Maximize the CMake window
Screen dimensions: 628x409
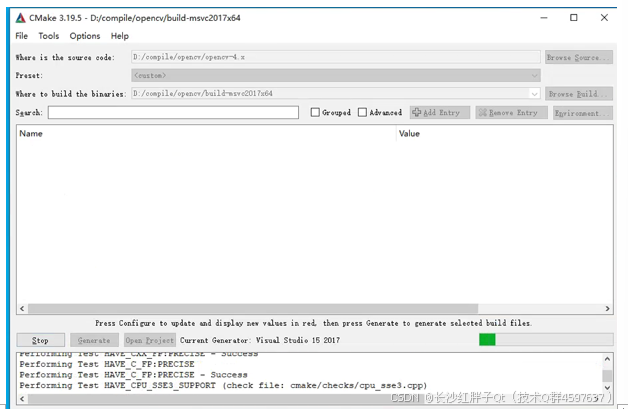(574, 18)
